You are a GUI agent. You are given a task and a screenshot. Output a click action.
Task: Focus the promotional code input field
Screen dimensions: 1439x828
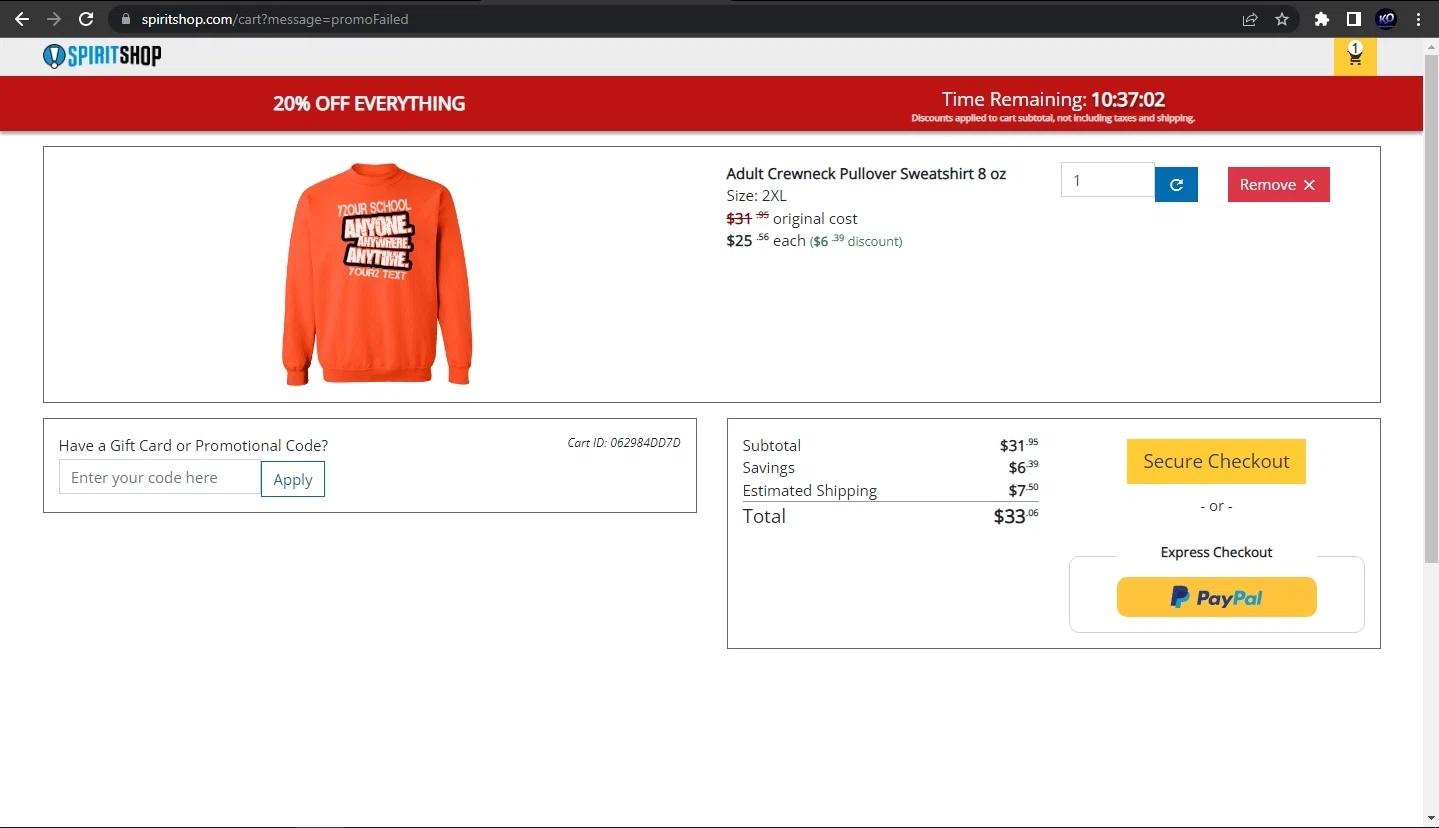(160, 478)
